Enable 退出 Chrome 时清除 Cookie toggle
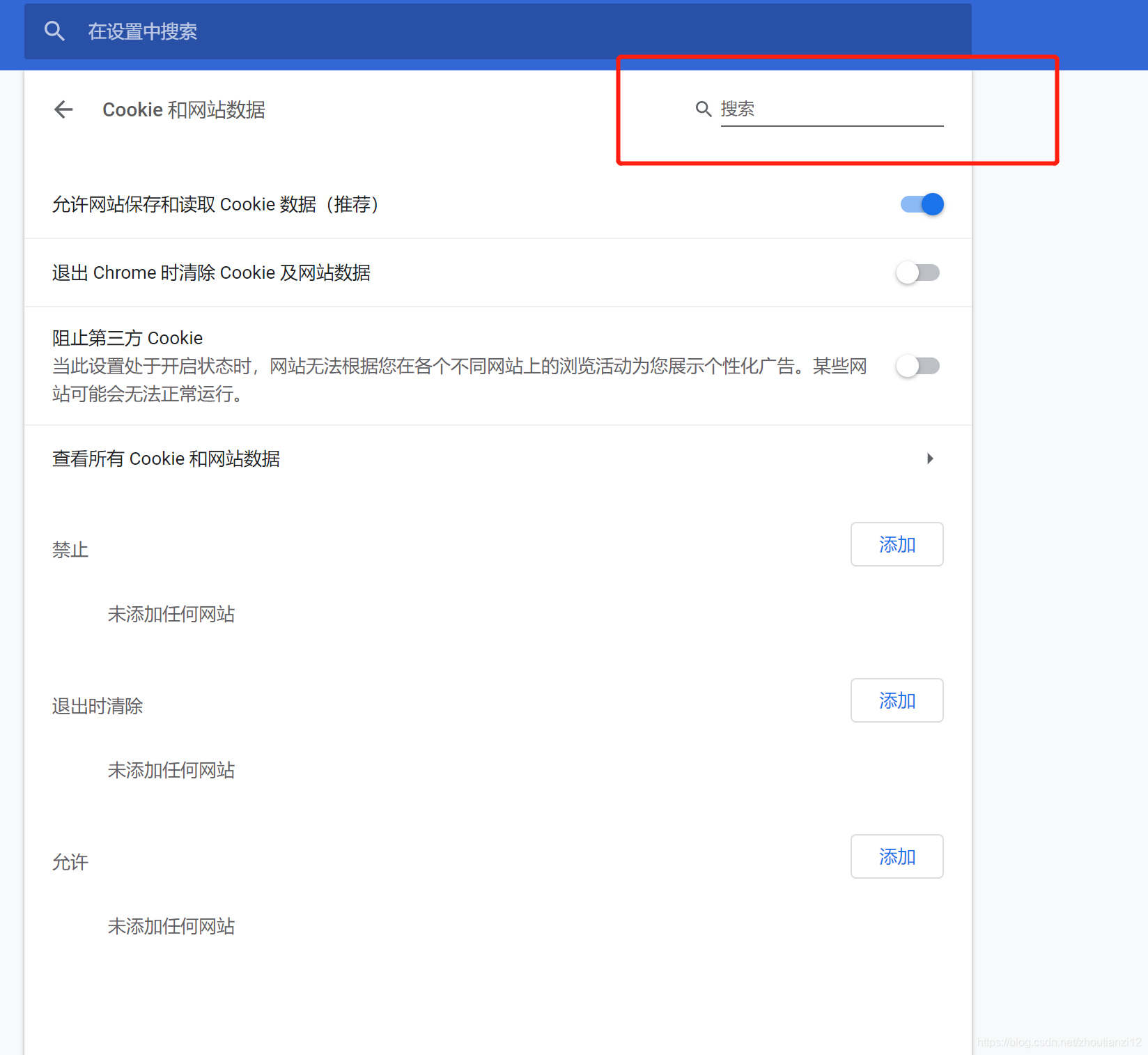Viewport: 1148px width, 1055px height. point(918,272)
